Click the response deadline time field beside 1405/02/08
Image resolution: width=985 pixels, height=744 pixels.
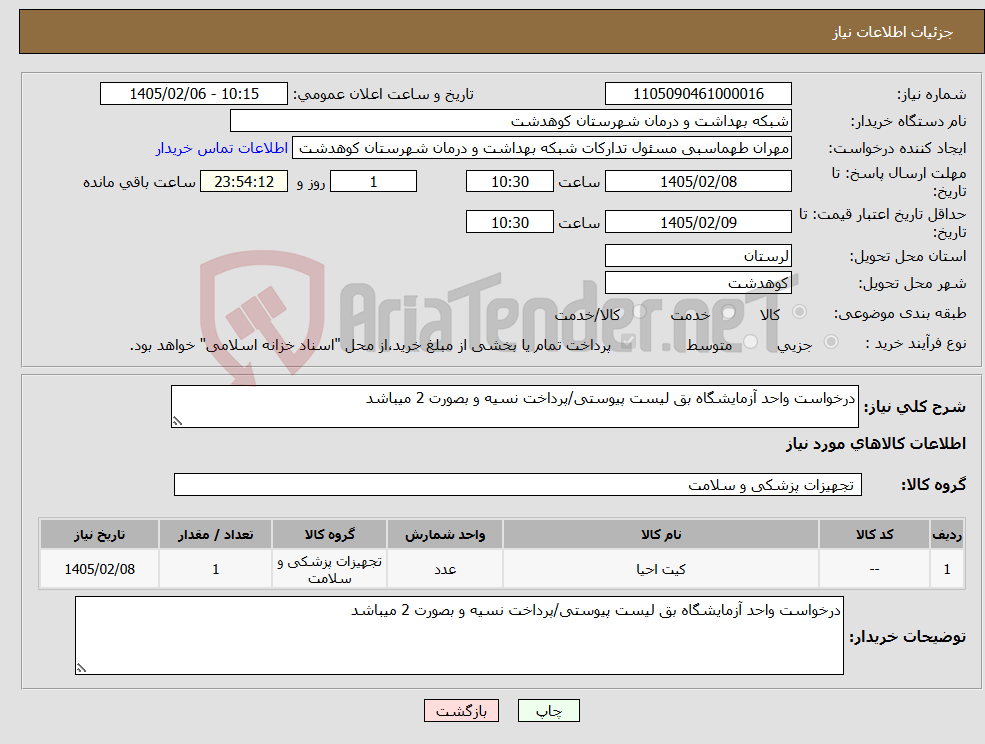click(x=509, y=182)
